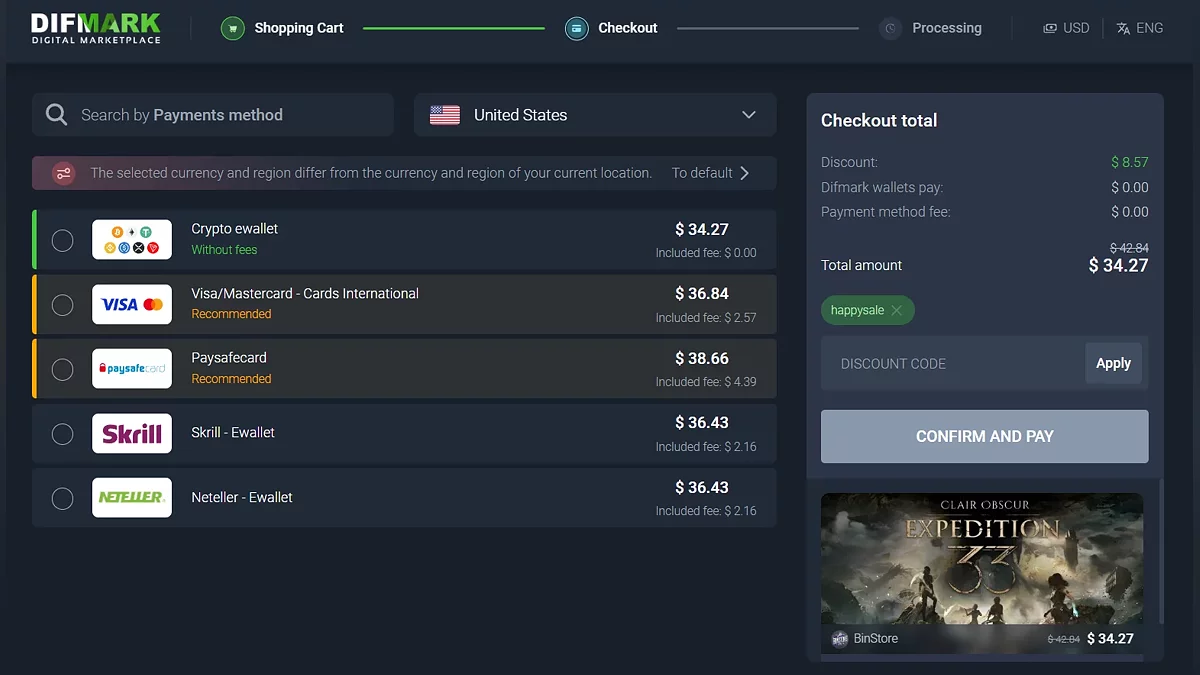This screenshot has width=1200, height=675.
Task: Choose the Neteller Ewallet radio button
Action: (62, 498)
